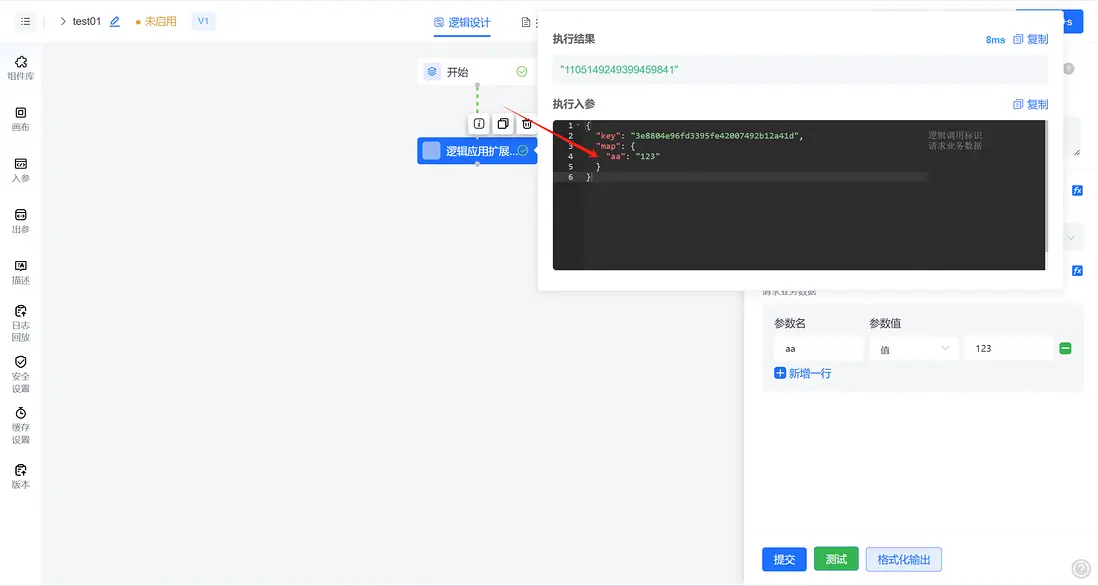Add a new row with 新增一行
Viewport: 1098px width, 586px height.
pos(802,373)
